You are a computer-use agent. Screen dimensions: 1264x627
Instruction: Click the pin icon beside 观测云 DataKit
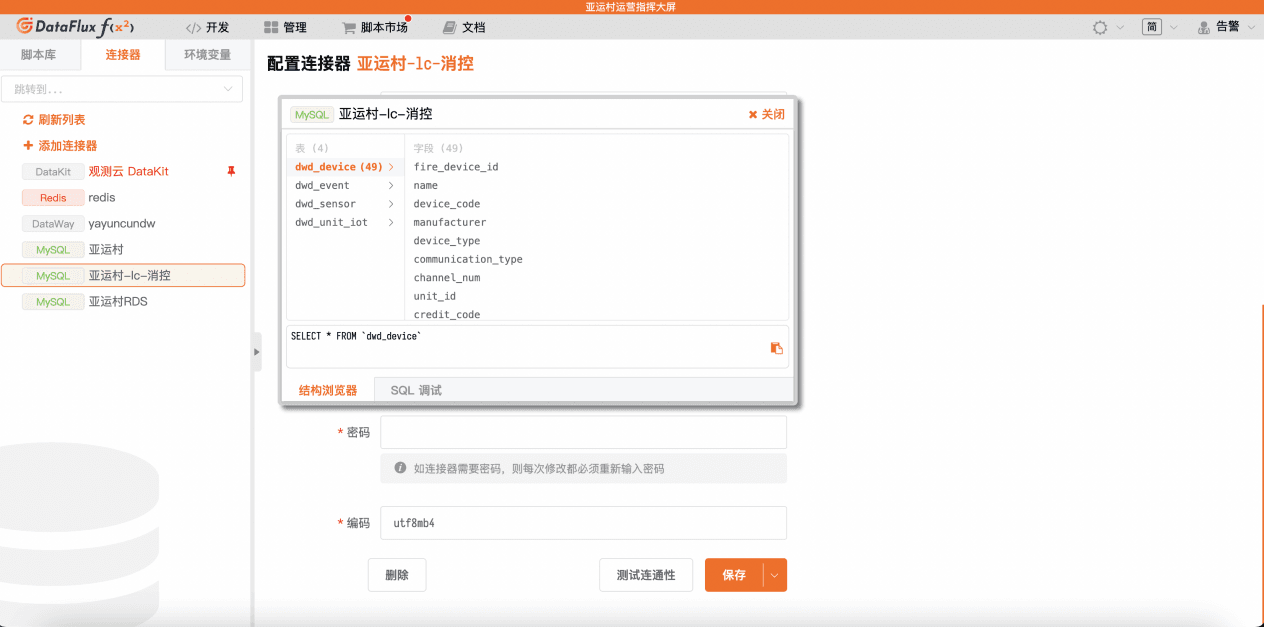pyautogui.click(x=231, y=172)
